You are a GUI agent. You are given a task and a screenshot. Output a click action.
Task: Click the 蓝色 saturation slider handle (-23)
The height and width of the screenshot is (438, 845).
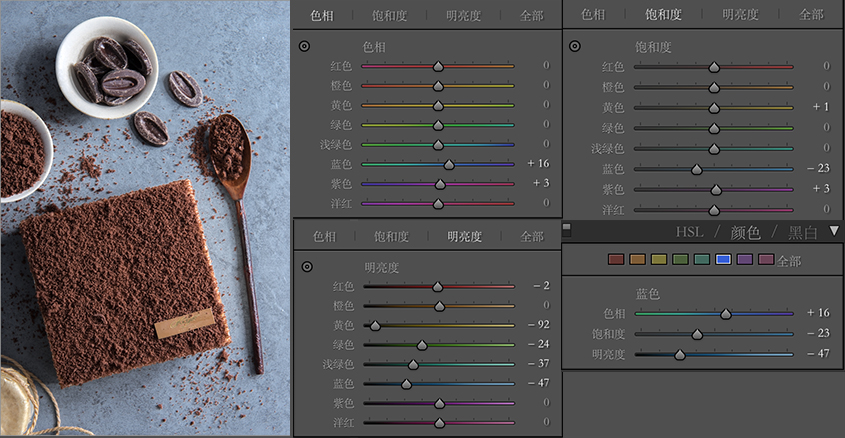click(x=697, y=169)
